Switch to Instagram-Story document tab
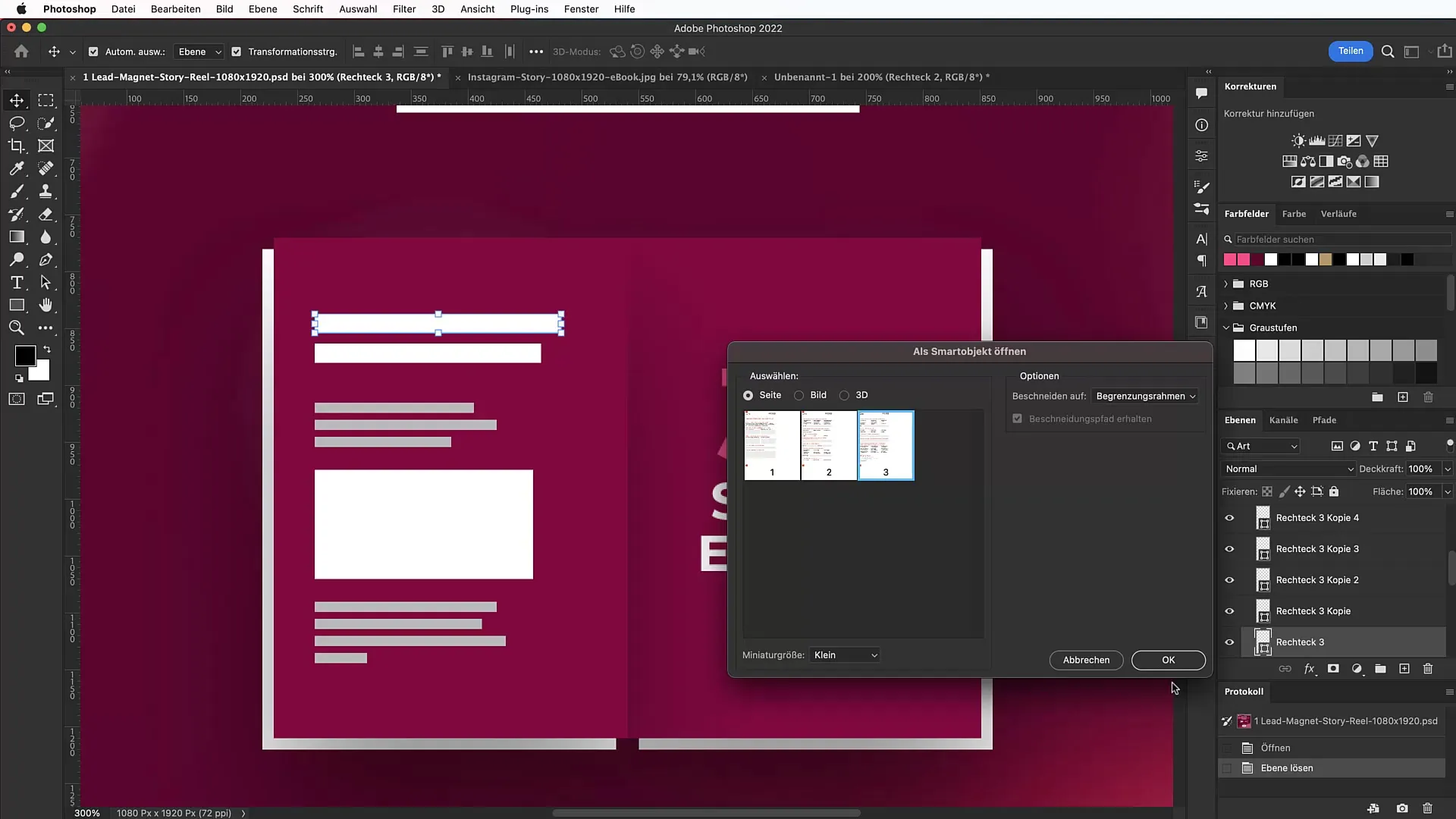Viewport: 1456px width, 819px height. click(607, 77)
